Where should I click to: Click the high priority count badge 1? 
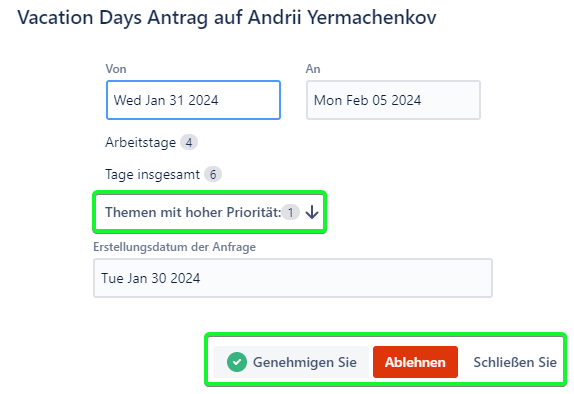pyautogui.click(x=291, y=212)
